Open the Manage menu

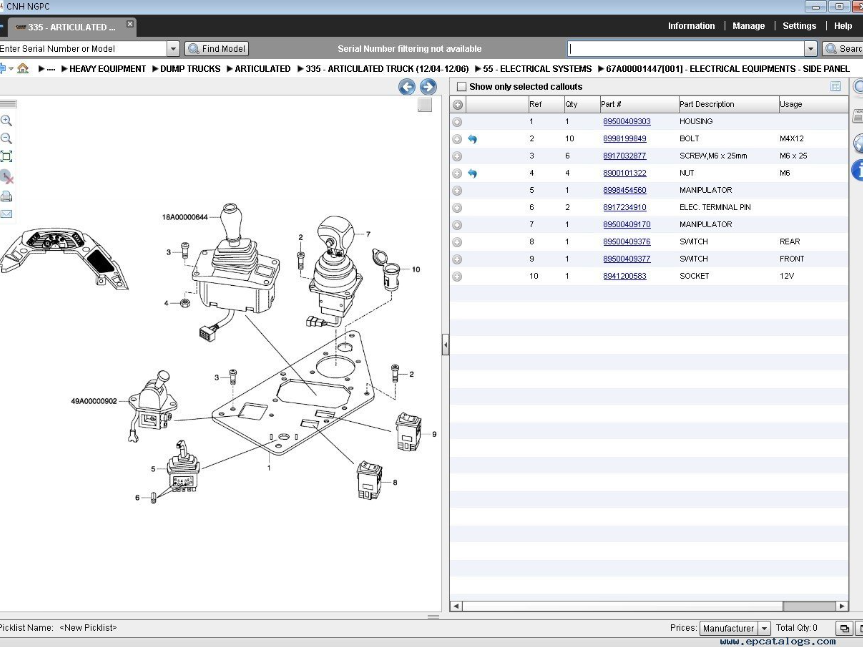[748, 26]
